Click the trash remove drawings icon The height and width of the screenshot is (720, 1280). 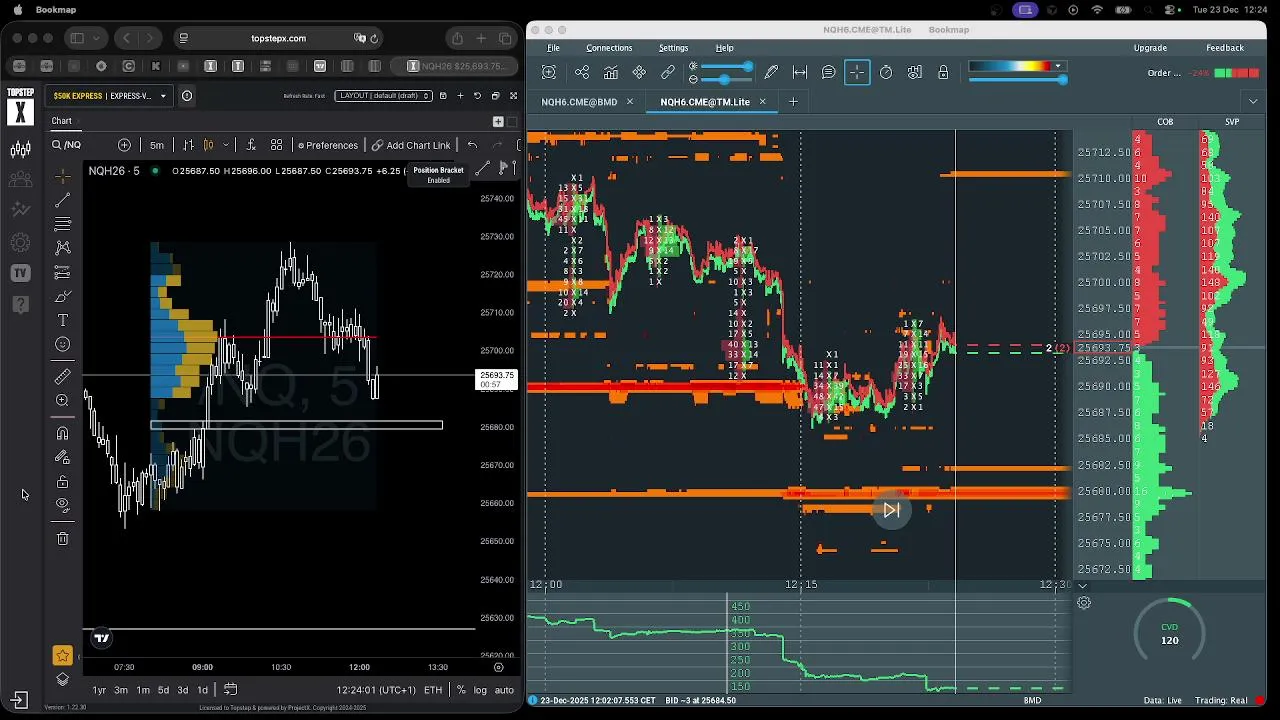62,538
